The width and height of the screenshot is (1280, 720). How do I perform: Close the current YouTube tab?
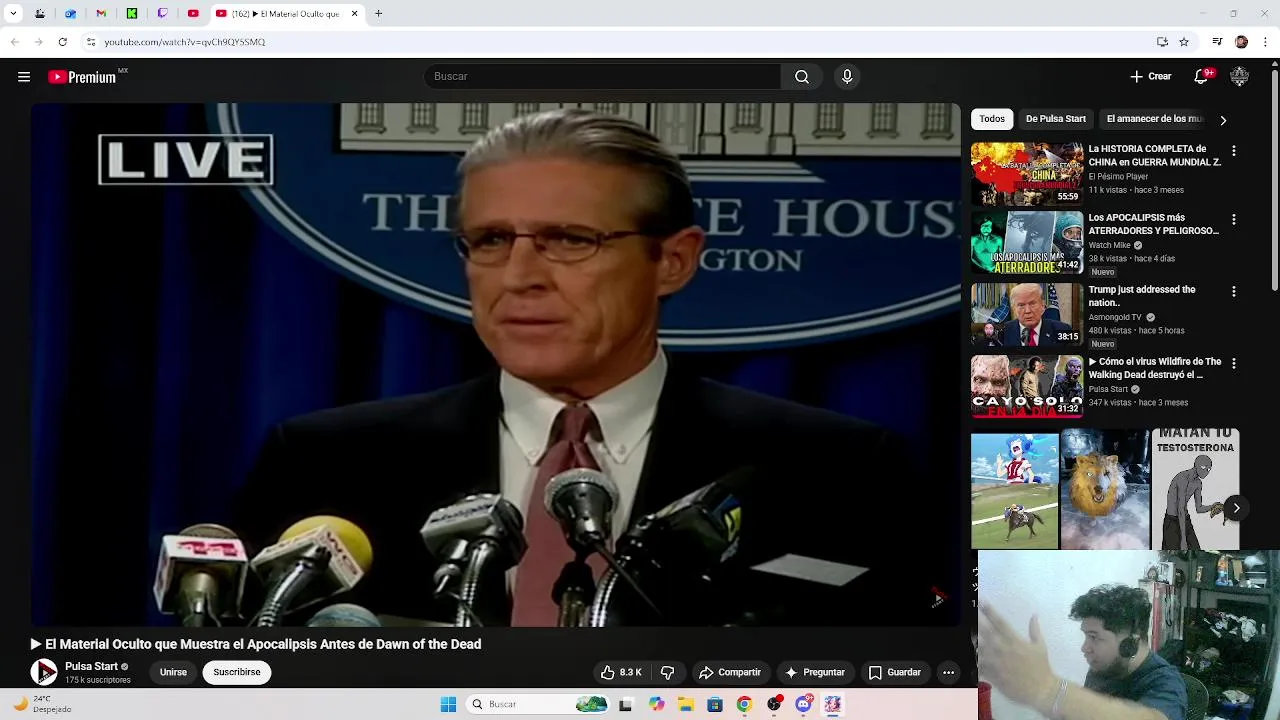click(354, 14)
